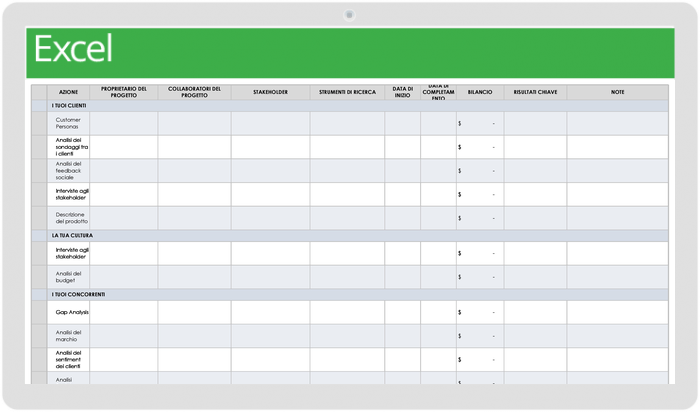Click the BILANCIO column header

[x=479, y=92]
